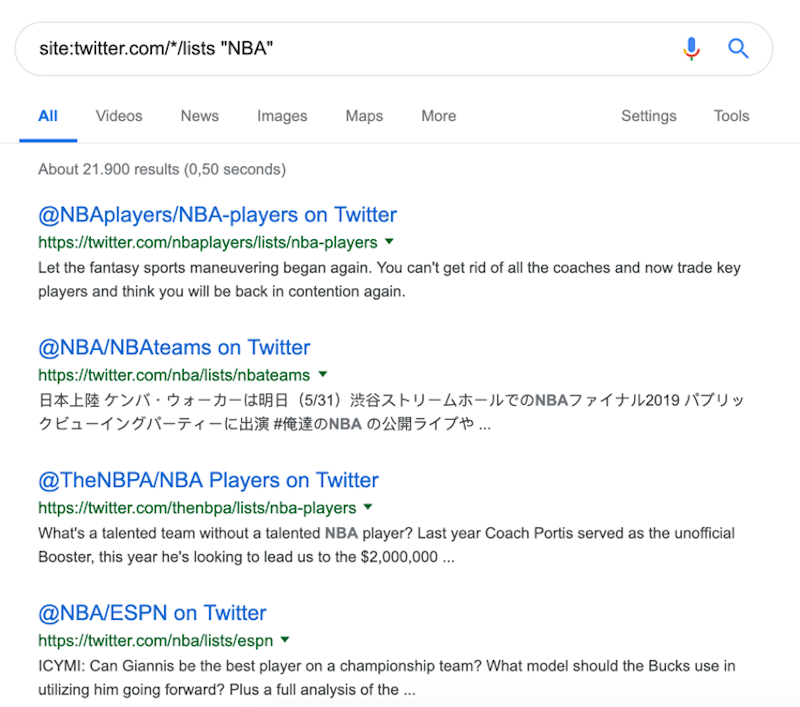Image resolution: width=800 pixels, height=707 pixels.
Task: Switch to the News tab
Action: (199, 116)
